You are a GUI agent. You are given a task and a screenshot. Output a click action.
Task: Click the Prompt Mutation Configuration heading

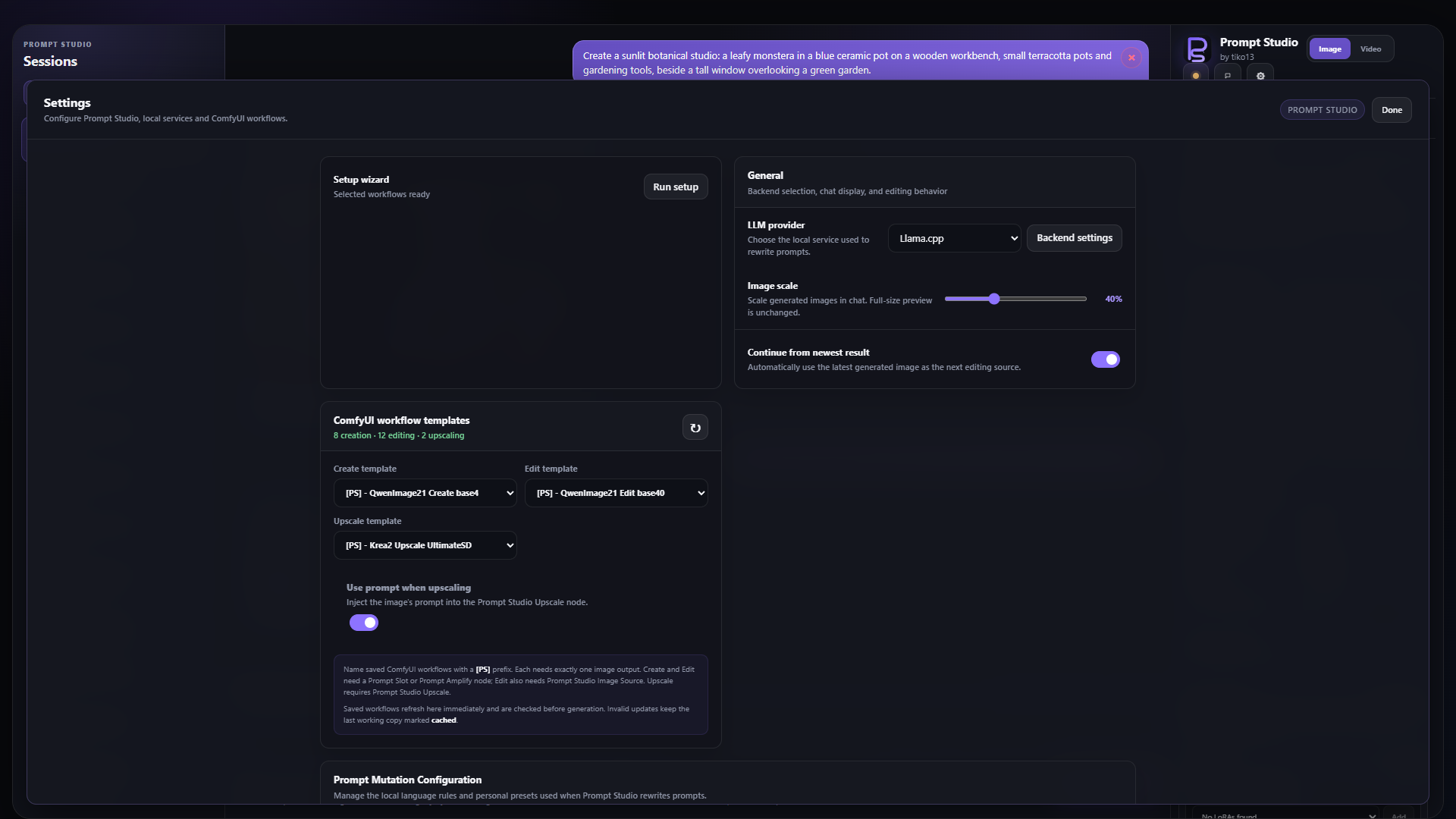(x=407, y=780)
